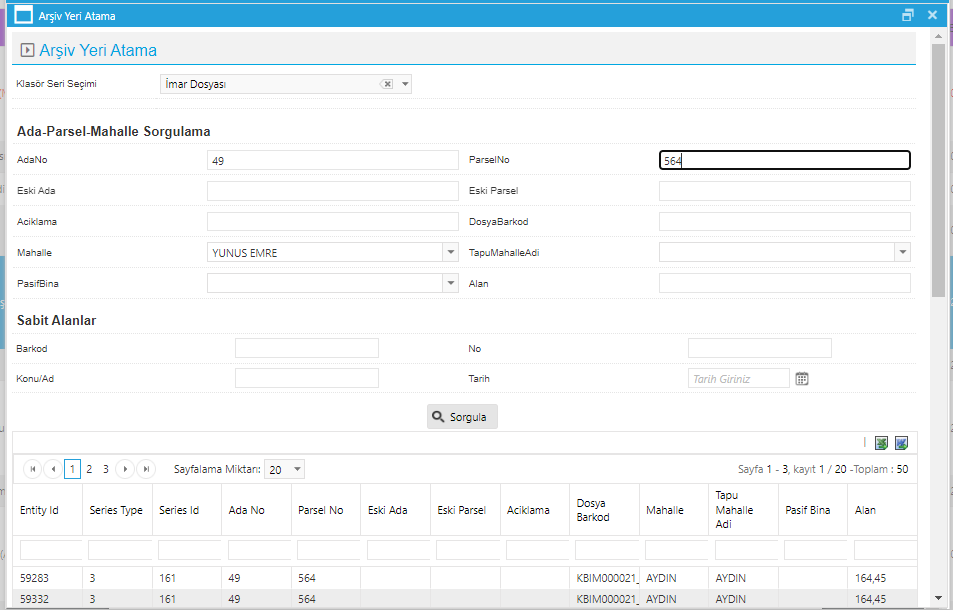
Task: Sort by the Ada No column header
Action: (x=247, y=510)
